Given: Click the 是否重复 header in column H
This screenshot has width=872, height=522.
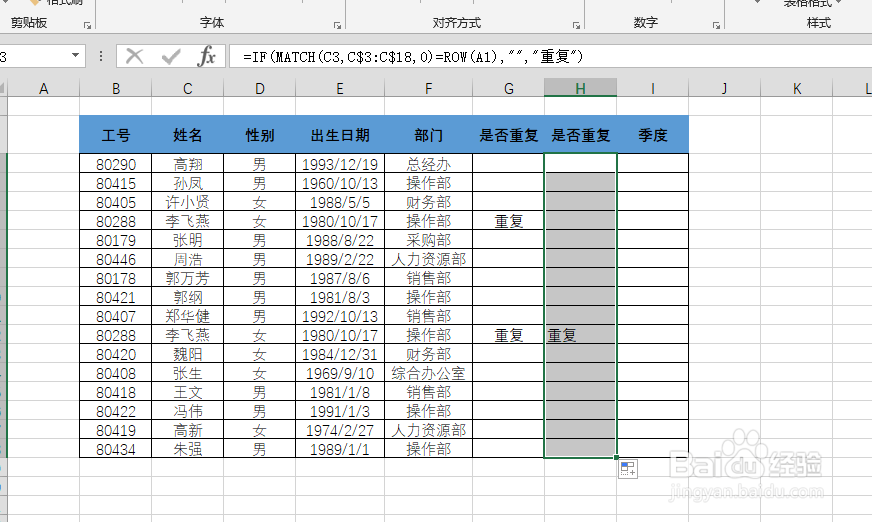Looking at the screenshot, I should (x=580, y=135).
